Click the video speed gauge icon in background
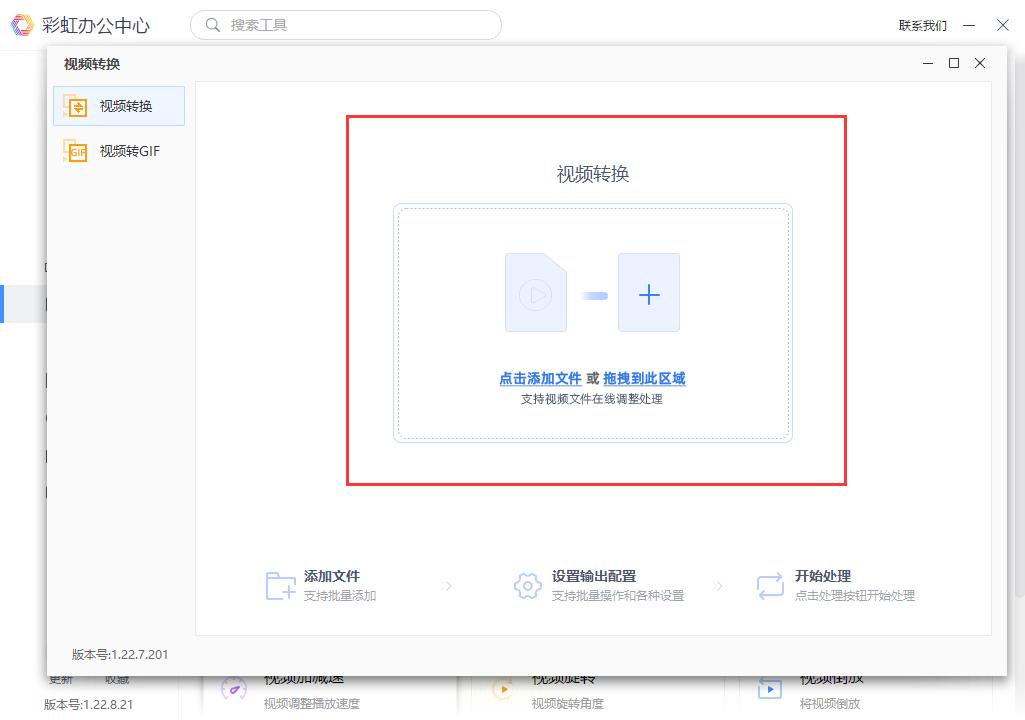Viewport: 1025px width, 720px height. point(234,688)
